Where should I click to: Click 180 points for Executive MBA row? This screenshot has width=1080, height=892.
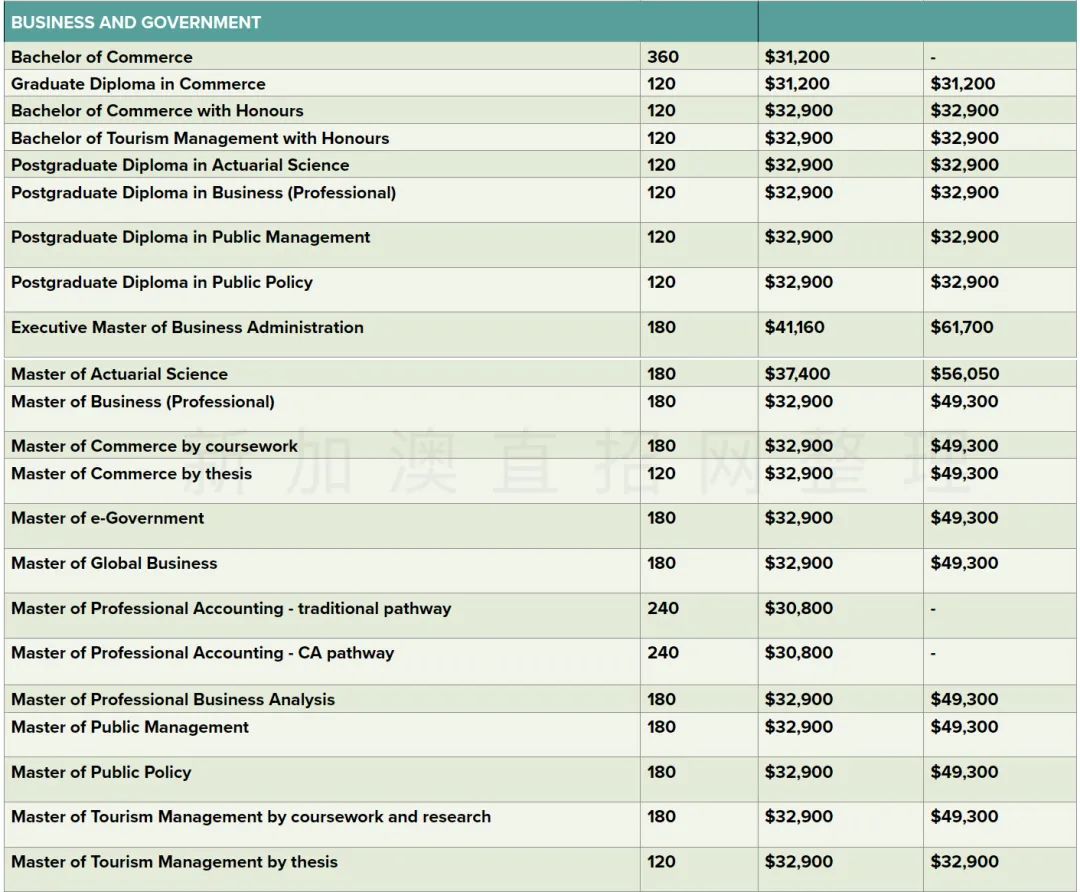point(661,326)
